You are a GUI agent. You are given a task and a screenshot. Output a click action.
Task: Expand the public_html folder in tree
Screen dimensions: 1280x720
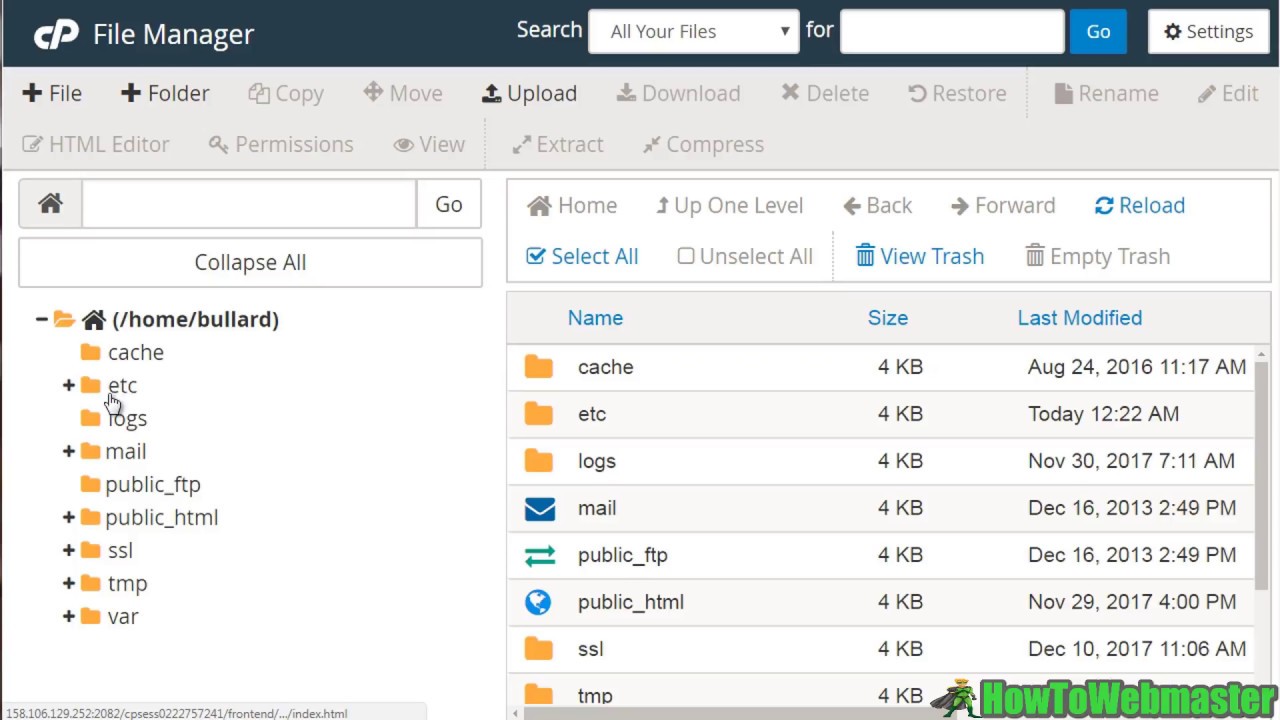pos(69,517)
